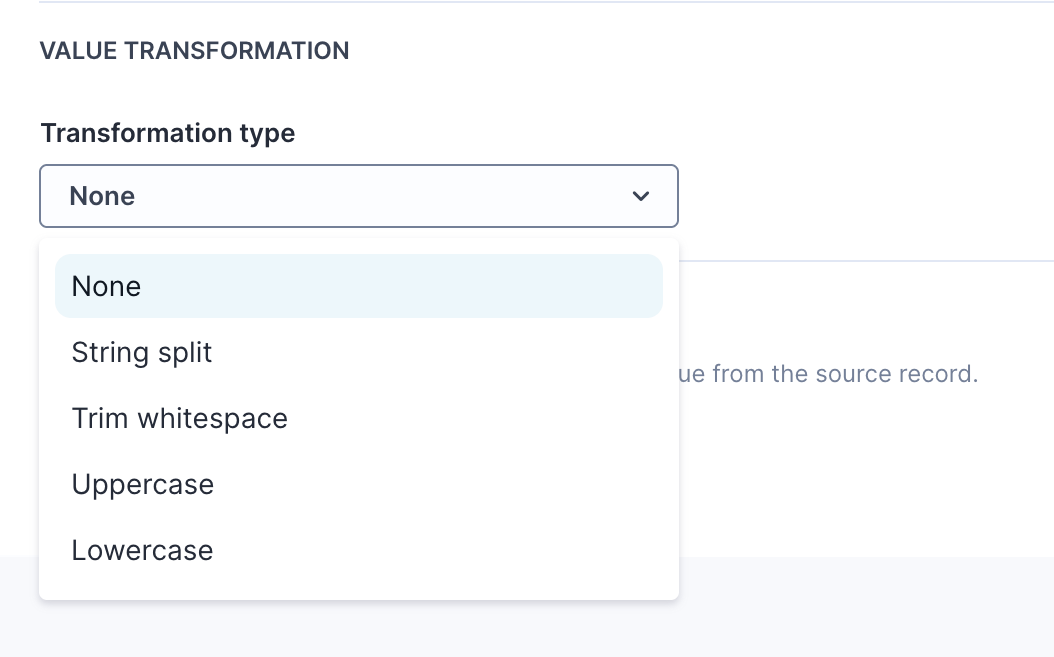Pick Uppercase as transformation type
Screen dimensions: 1054x657
pyautogui.click(x=143, y=484)
